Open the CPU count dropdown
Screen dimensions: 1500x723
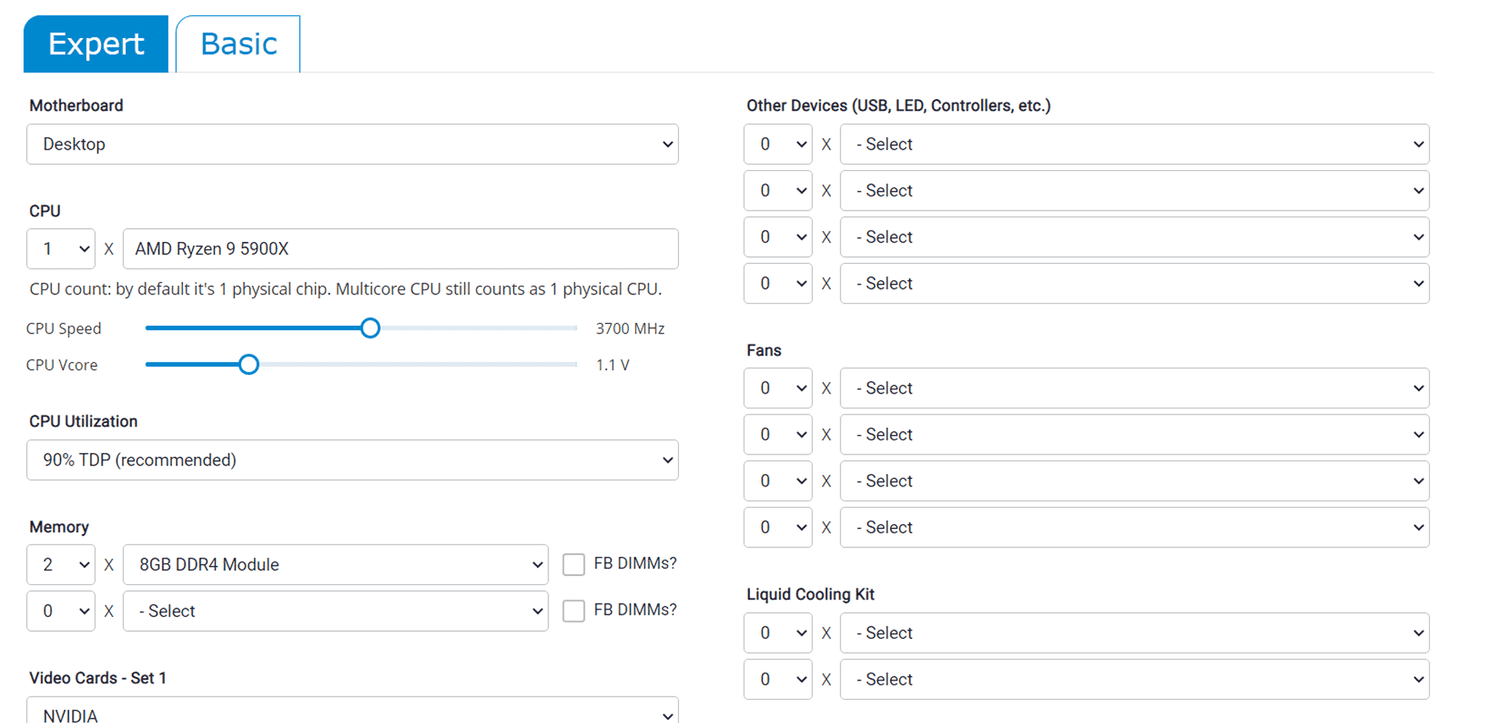pos(61,249)
